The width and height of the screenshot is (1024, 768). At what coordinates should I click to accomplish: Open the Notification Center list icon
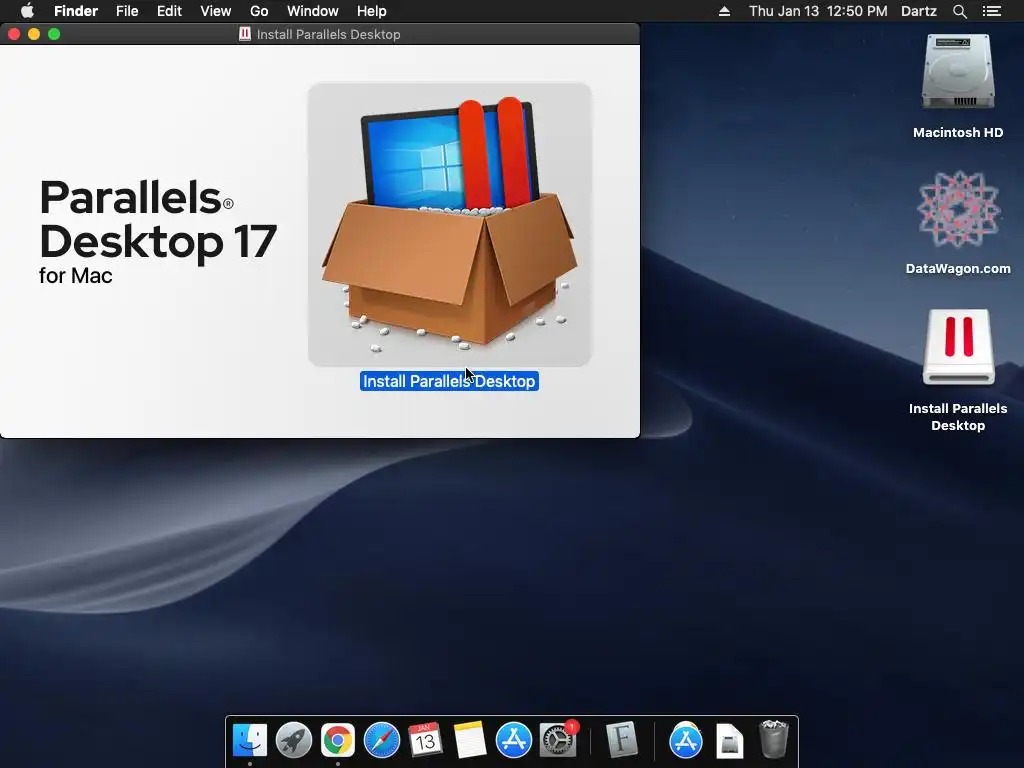pos(992,11)
